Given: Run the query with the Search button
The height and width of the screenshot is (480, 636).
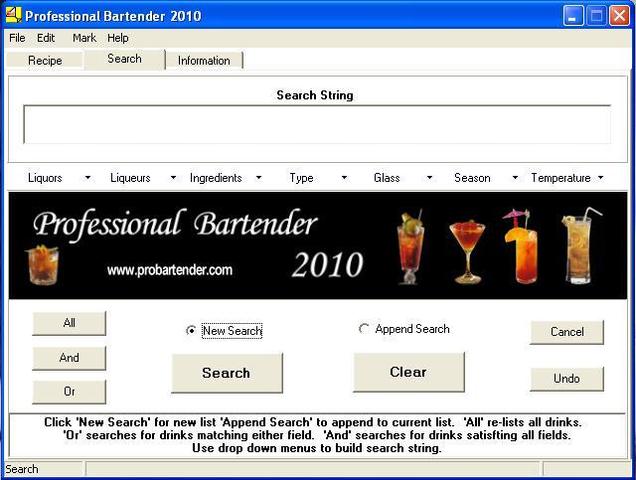Looking at the screenshot, I should pyautogui.click(x=227, y=373).
